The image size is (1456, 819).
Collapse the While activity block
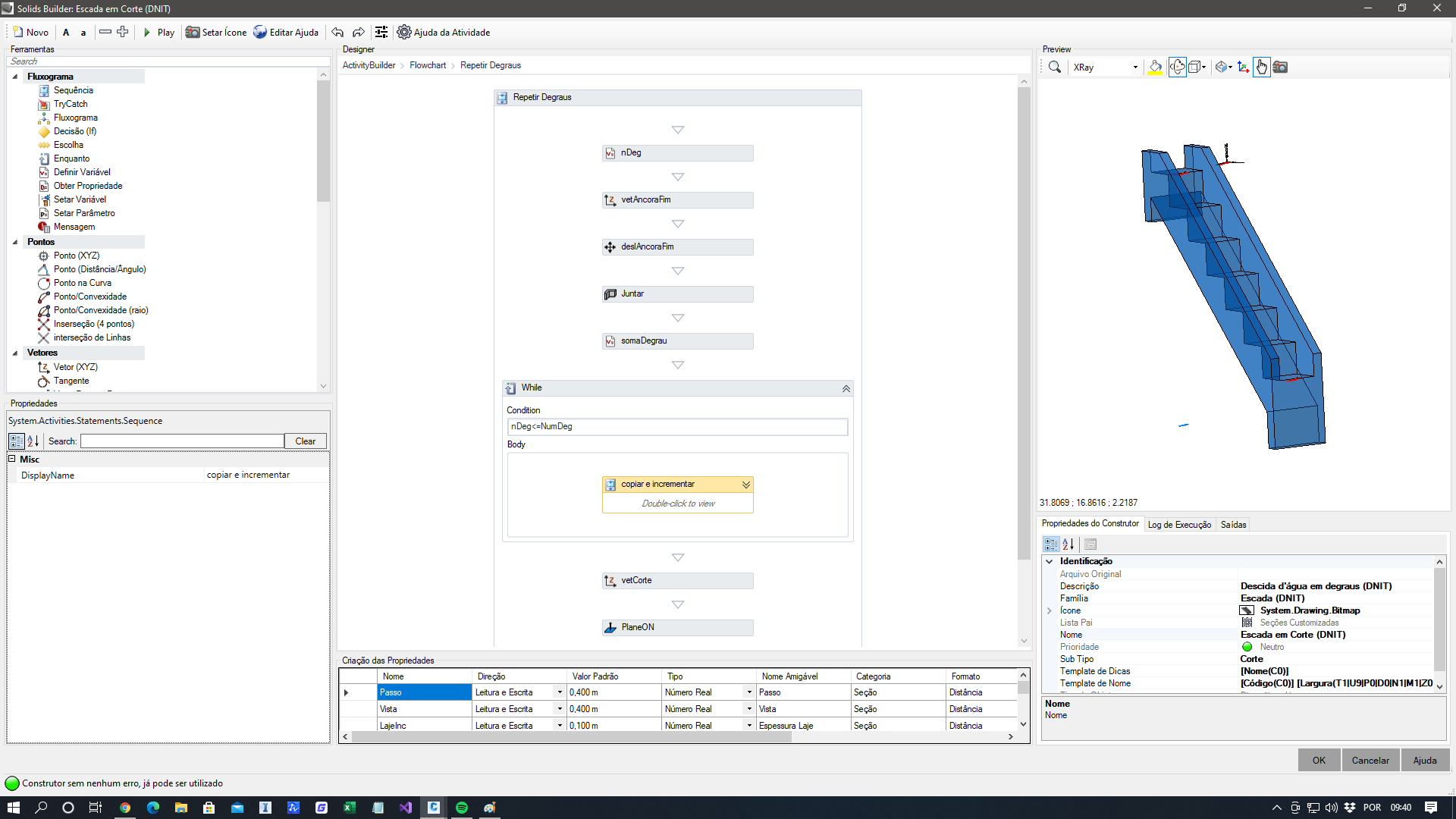coord(846,388)
